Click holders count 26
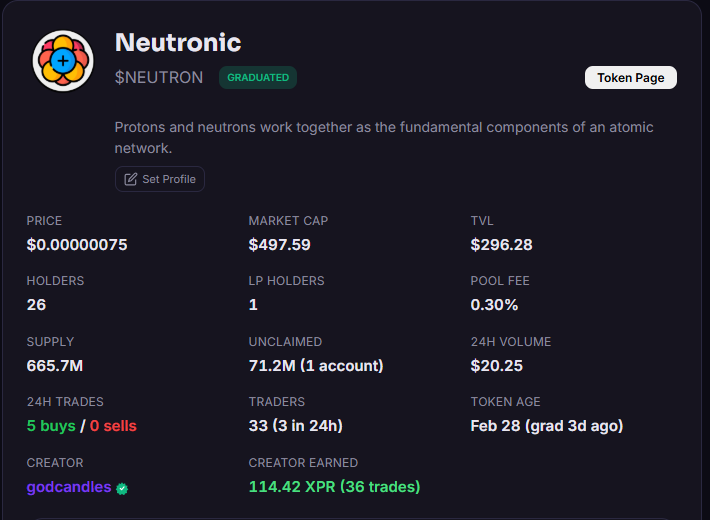The image size is (710, 520). click(36, 305)
